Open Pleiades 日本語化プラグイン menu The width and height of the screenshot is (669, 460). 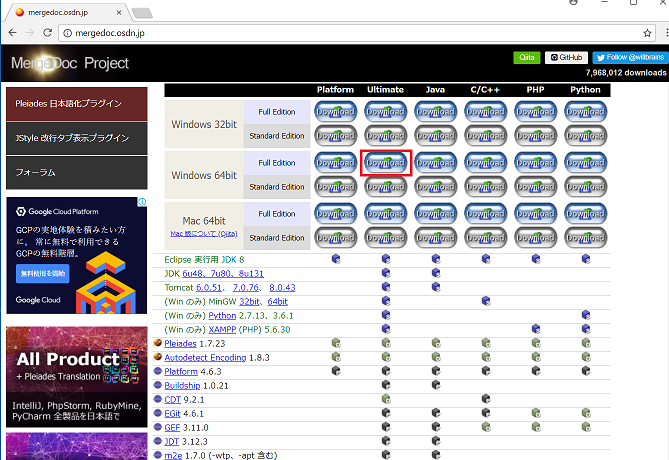(x=77, y=104)
